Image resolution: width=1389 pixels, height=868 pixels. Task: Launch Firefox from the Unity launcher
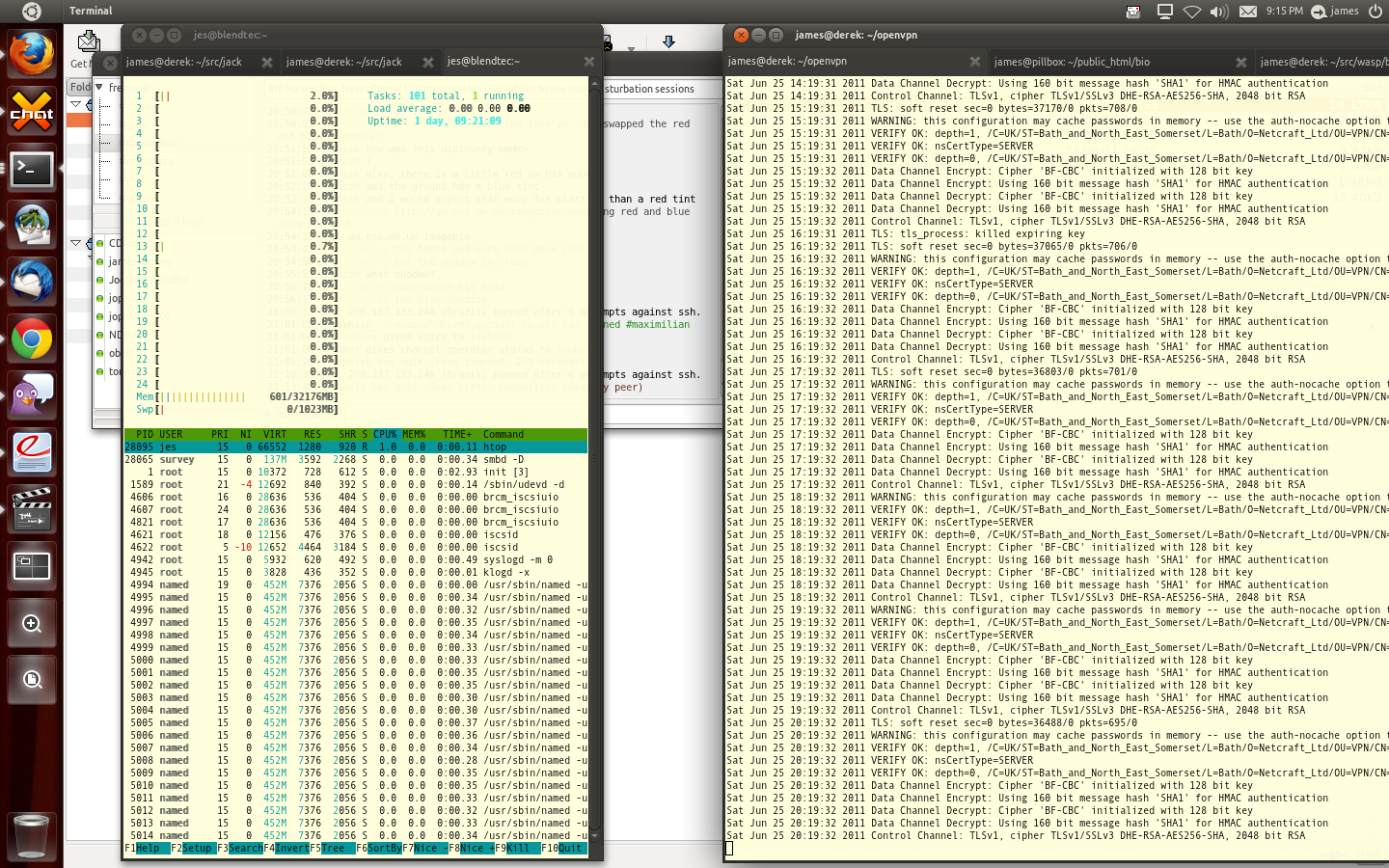(x=31, y=52)
